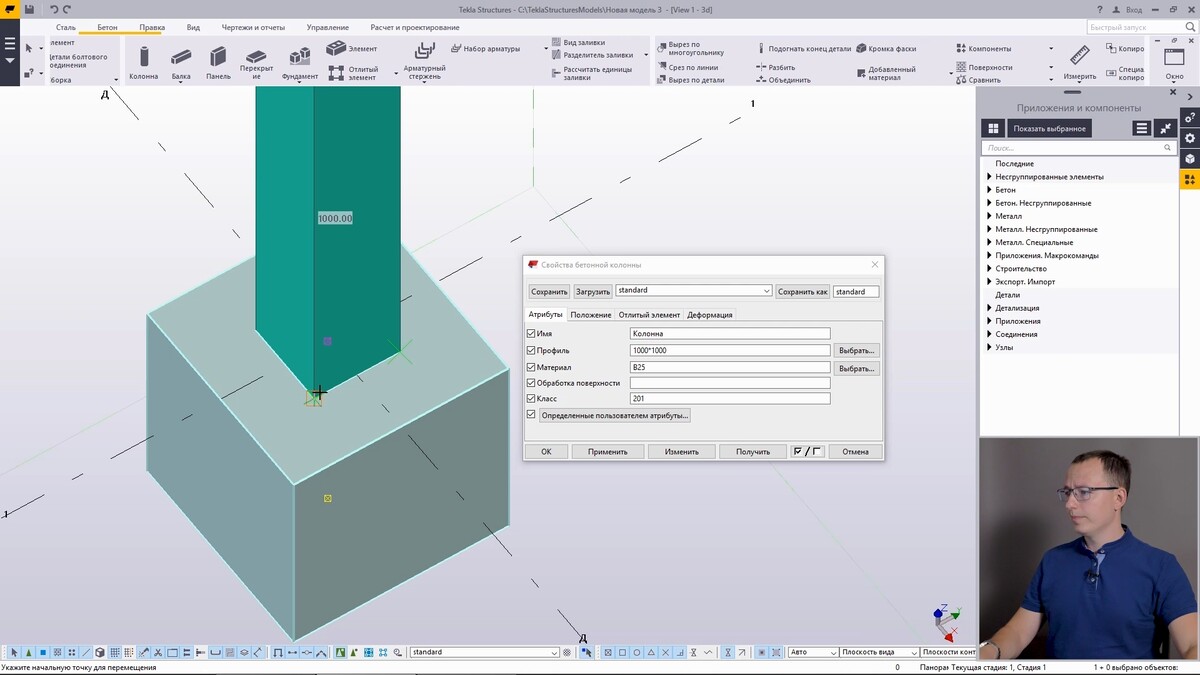The width and height of the screenshot is (1200, 675).
Task: Open the Управление ribbon tab
Action: (x=328, y=27)
